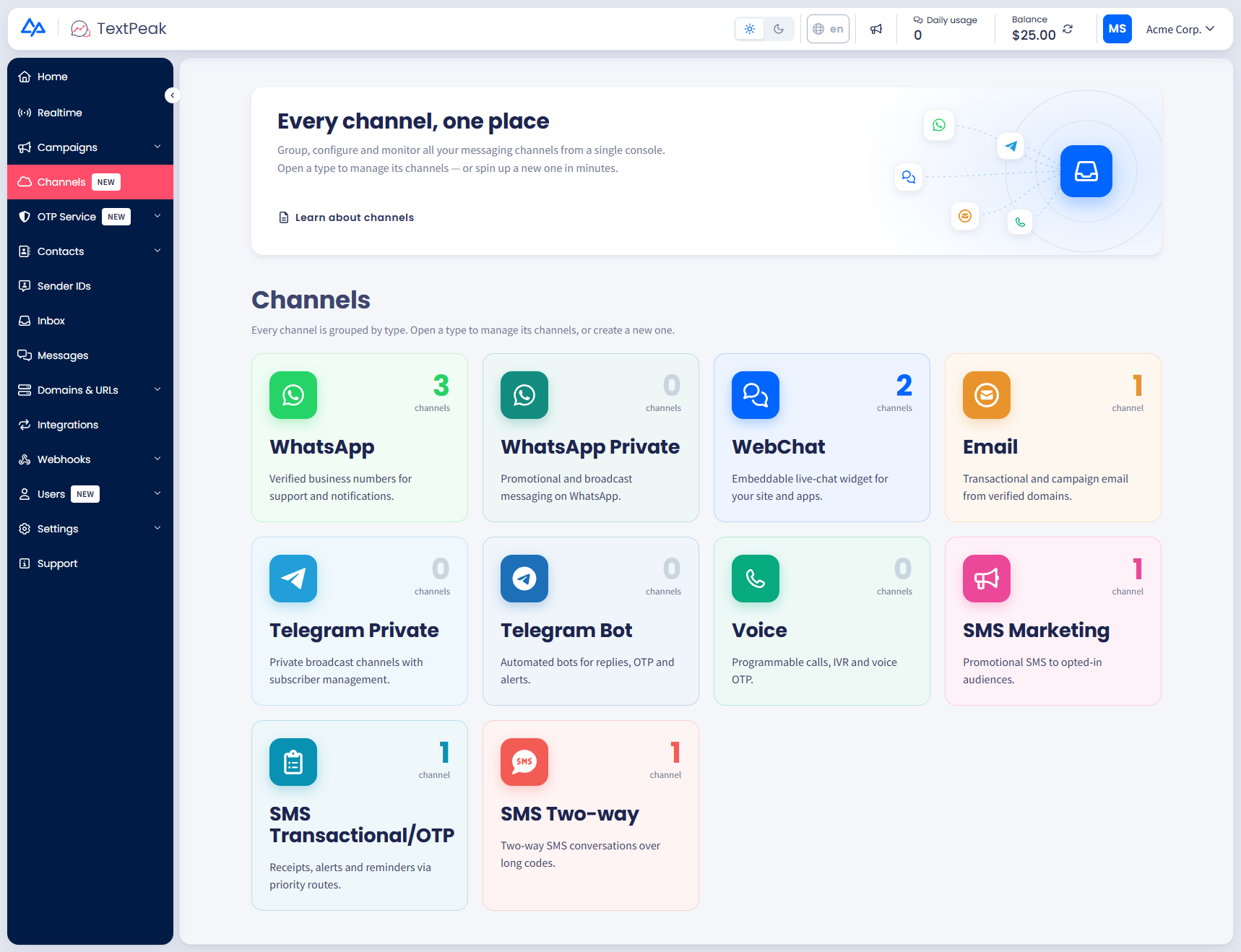
Task: Click the Integrations sidebar icon
Action: click(x=25, y=425)
